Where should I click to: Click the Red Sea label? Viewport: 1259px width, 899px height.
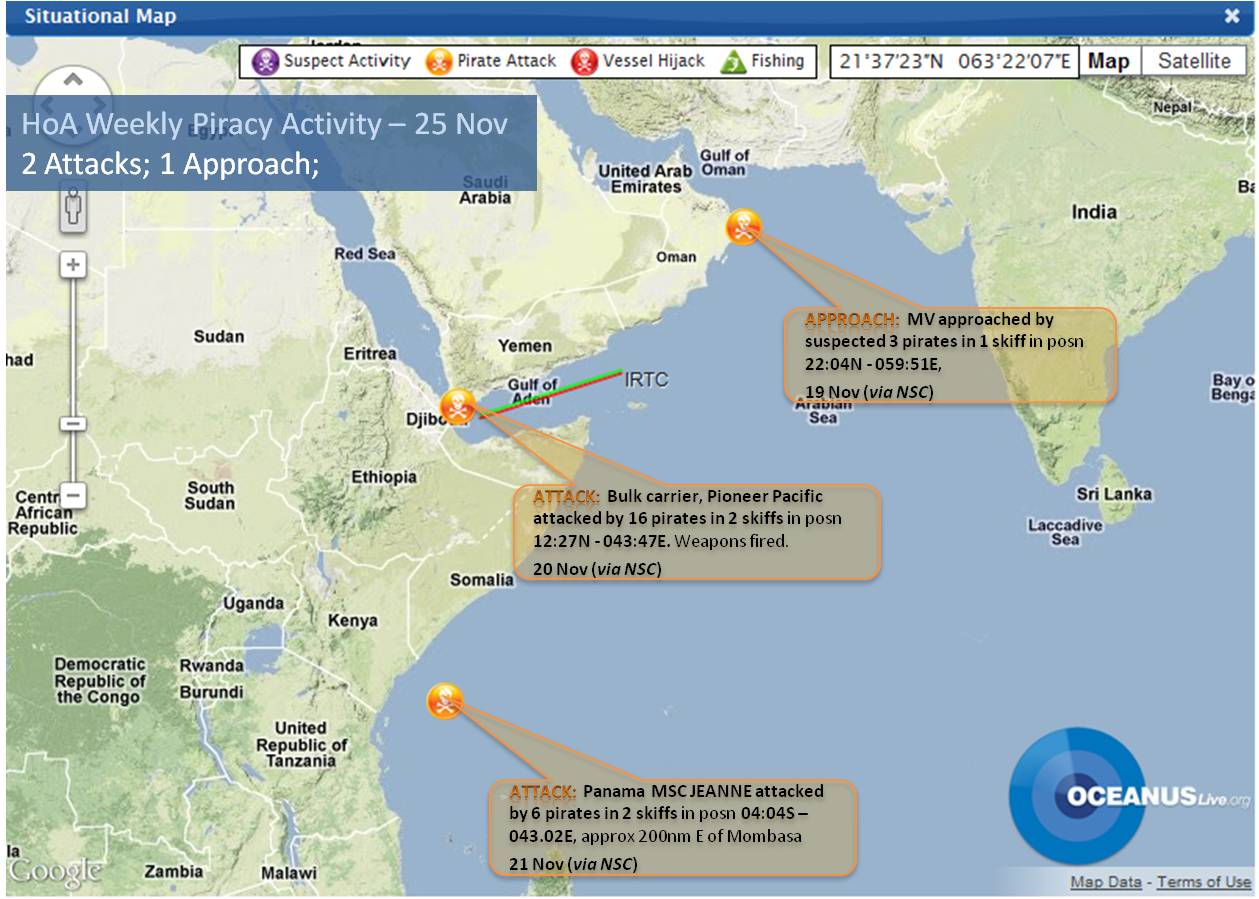coord(365,254)
